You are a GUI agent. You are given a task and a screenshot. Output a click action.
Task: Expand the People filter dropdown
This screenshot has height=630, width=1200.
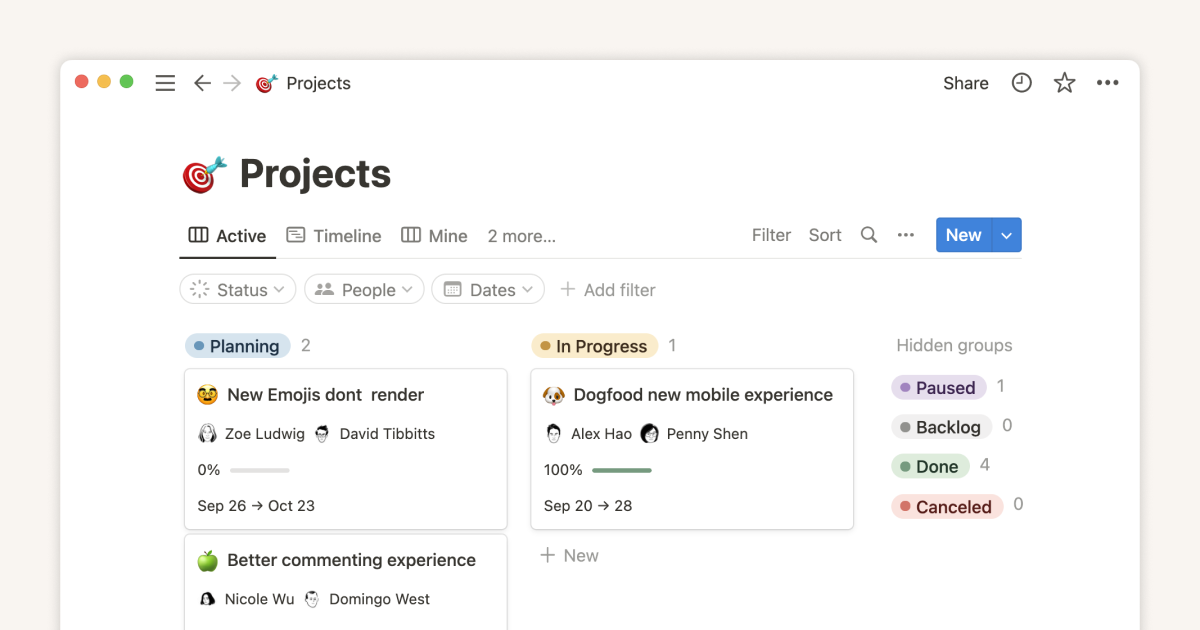point(364,289)
